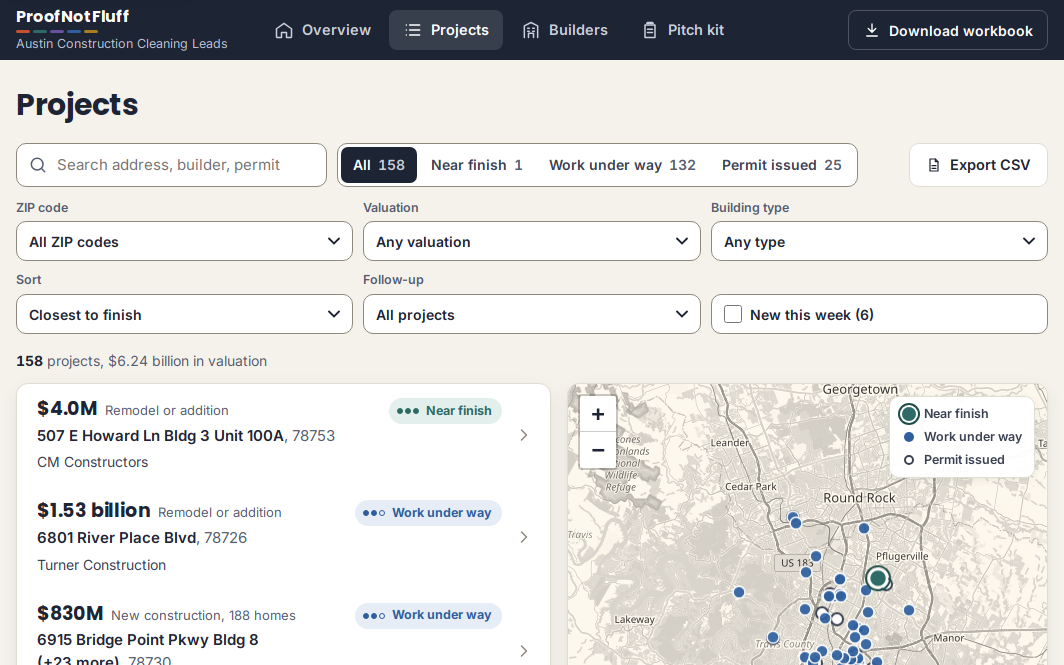This screenshot has width=1064, height=665.
Task: Open 507 E Howard Ln row chevron
Action: tap(523, 435)
